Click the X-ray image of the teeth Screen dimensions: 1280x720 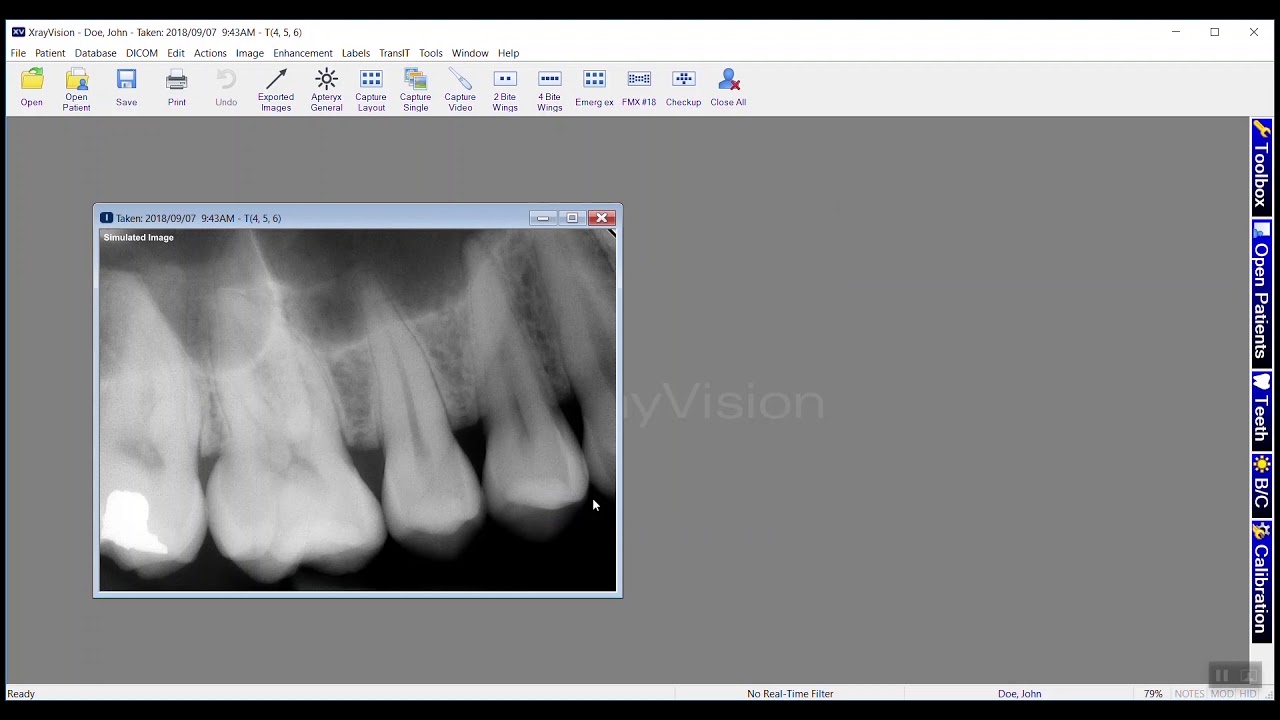[x=358, y=410]
